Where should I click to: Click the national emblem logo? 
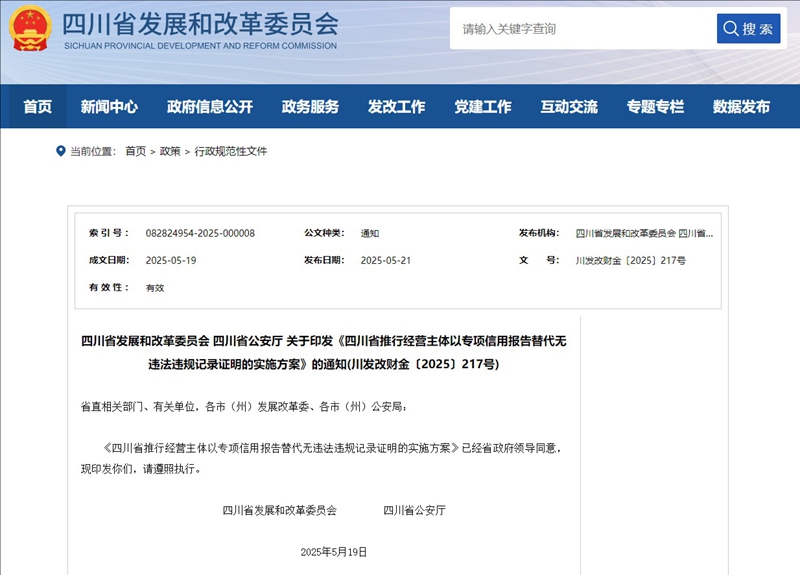coord(31,30)
